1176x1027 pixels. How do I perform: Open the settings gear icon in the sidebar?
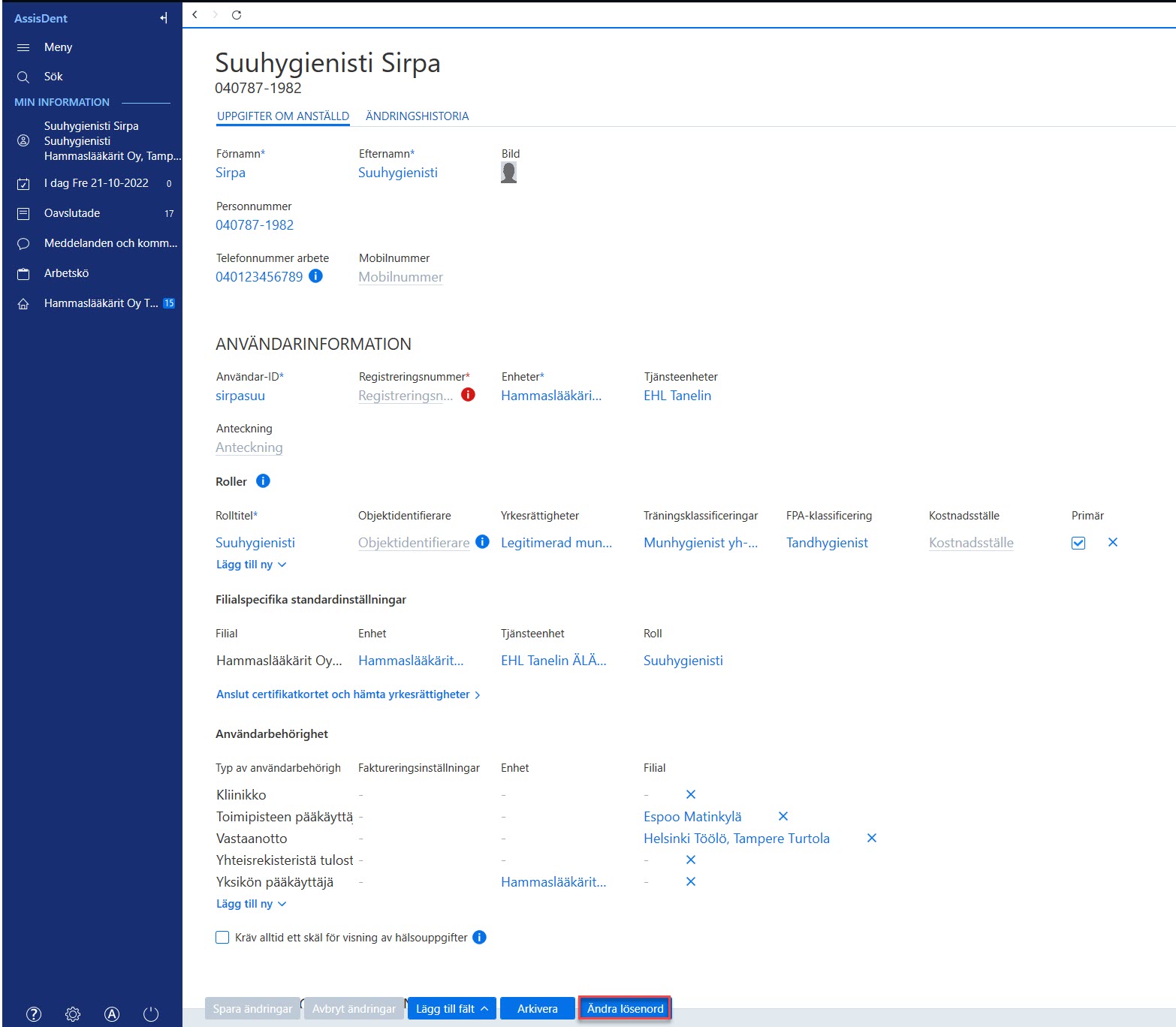(x=73, y=1014)
